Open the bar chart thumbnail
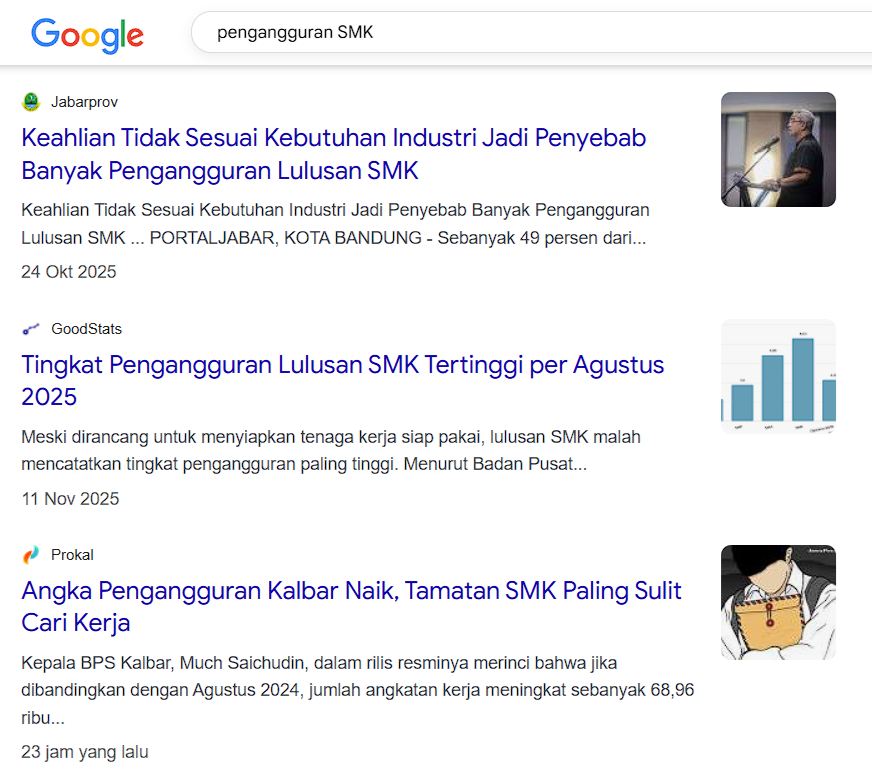 tap(778, 376)
